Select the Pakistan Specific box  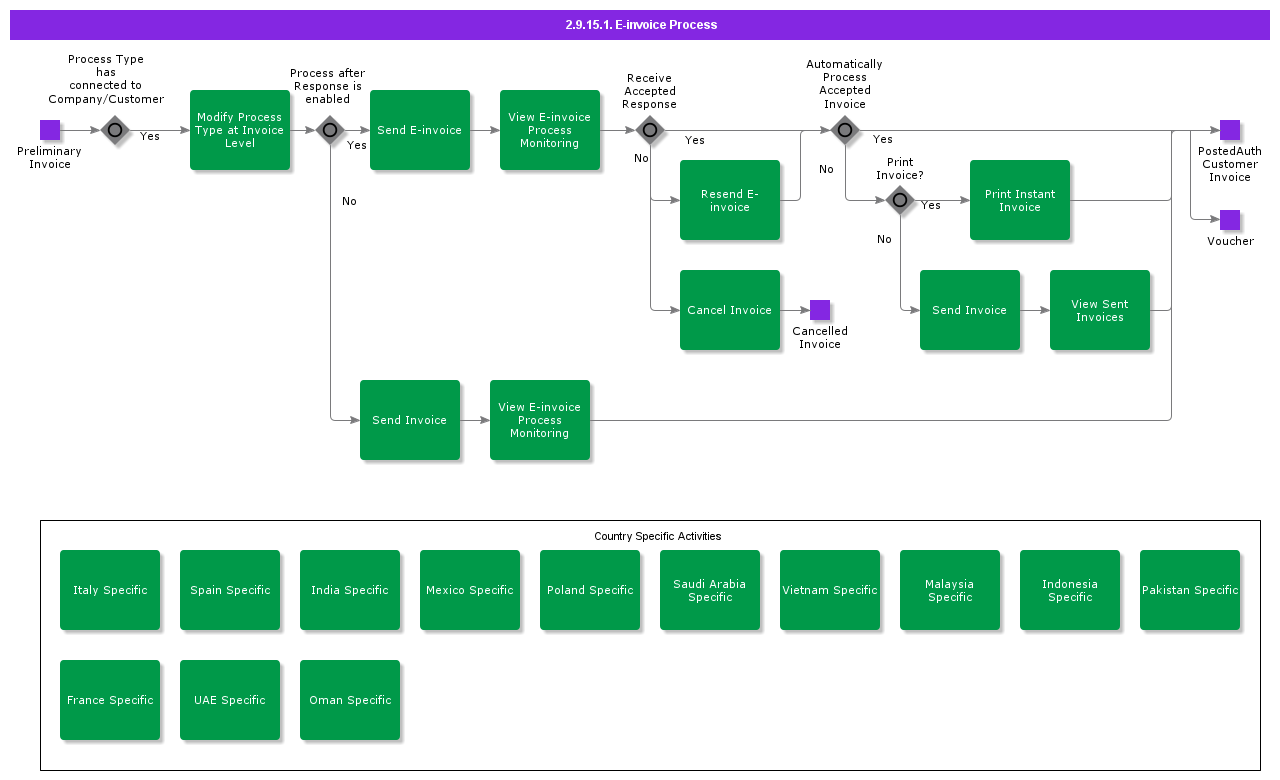click(1190, 590)
